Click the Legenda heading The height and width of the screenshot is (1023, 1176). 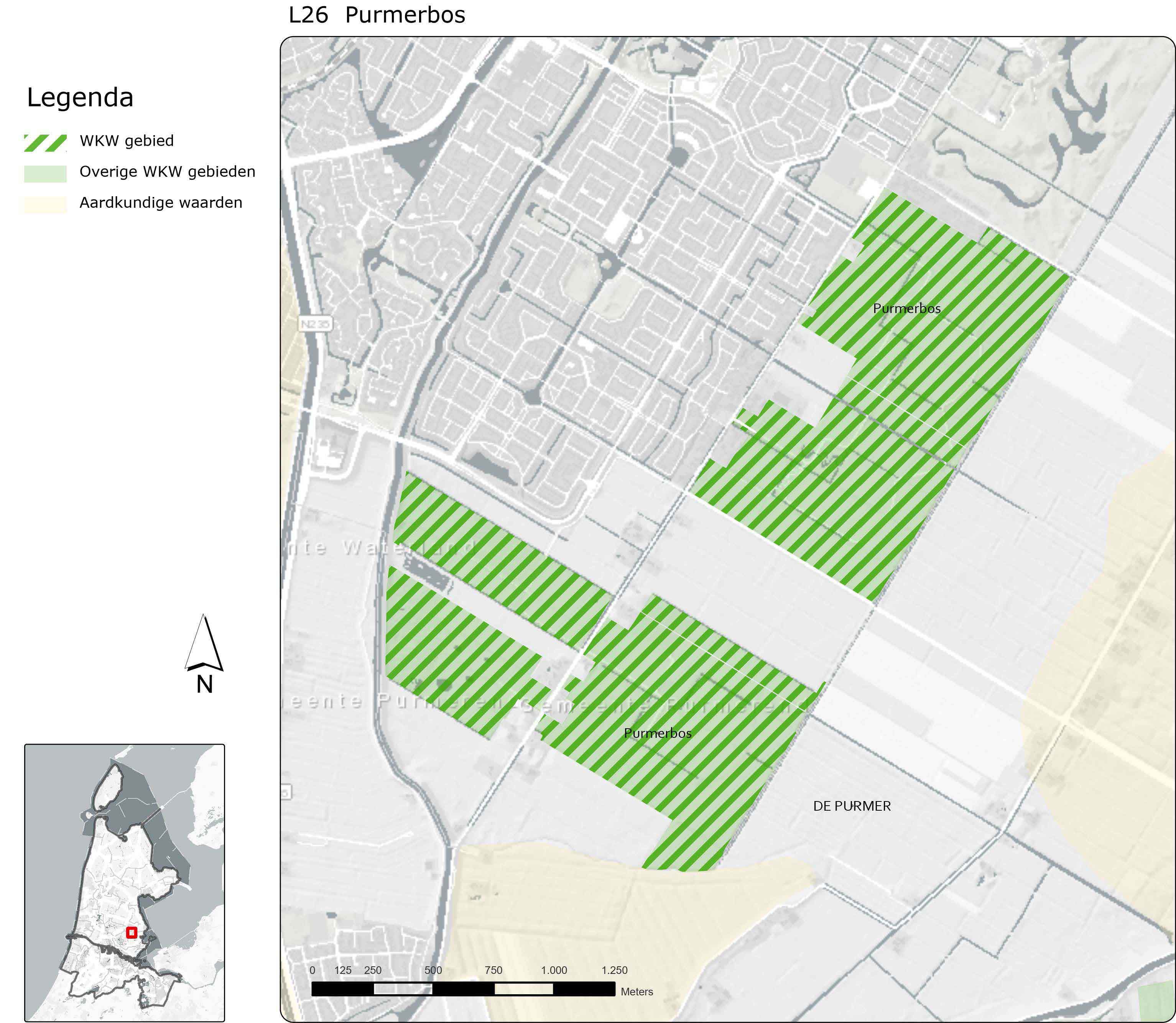pos(80,98)
